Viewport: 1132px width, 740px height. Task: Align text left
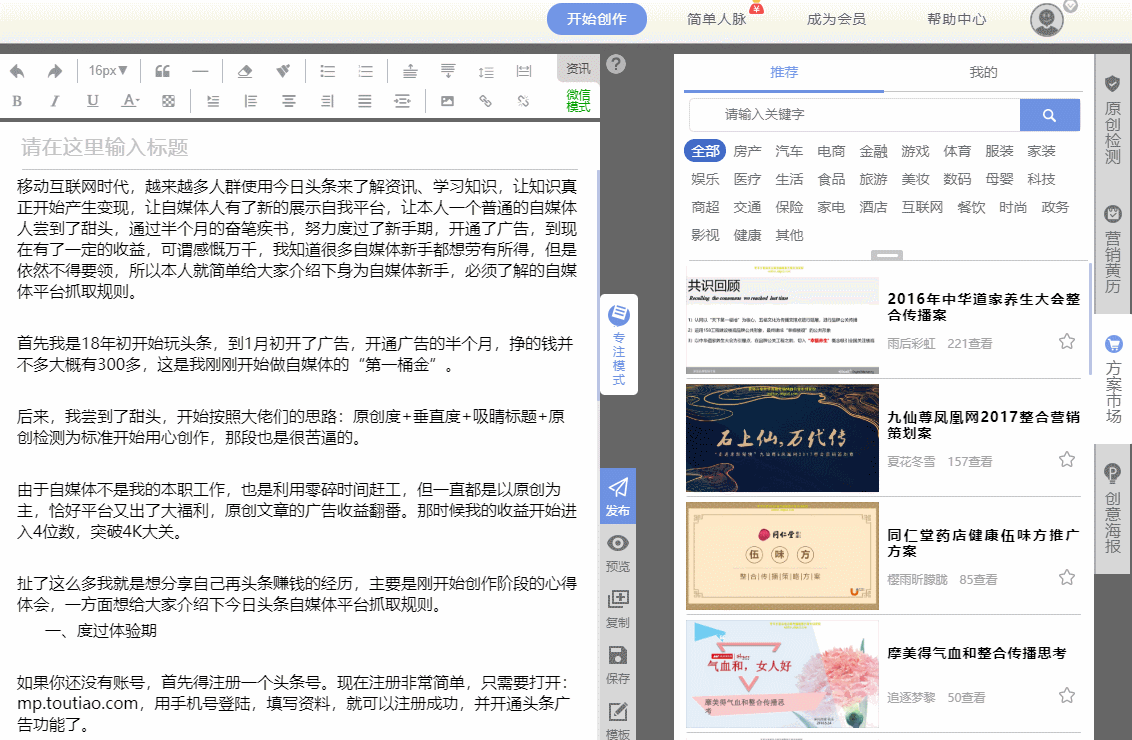[251, 101]
